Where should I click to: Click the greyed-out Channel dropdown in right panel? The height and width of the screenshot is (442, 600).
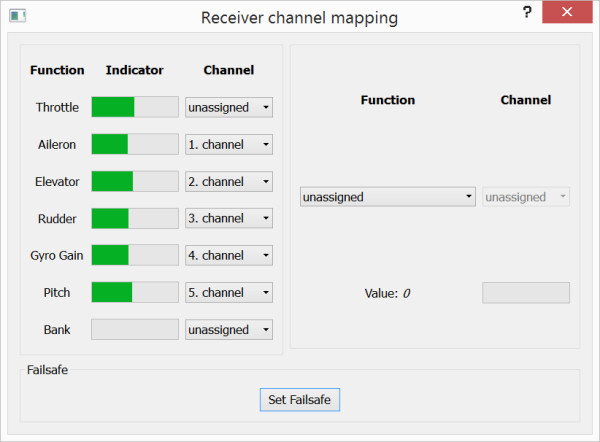click(526, 197)
